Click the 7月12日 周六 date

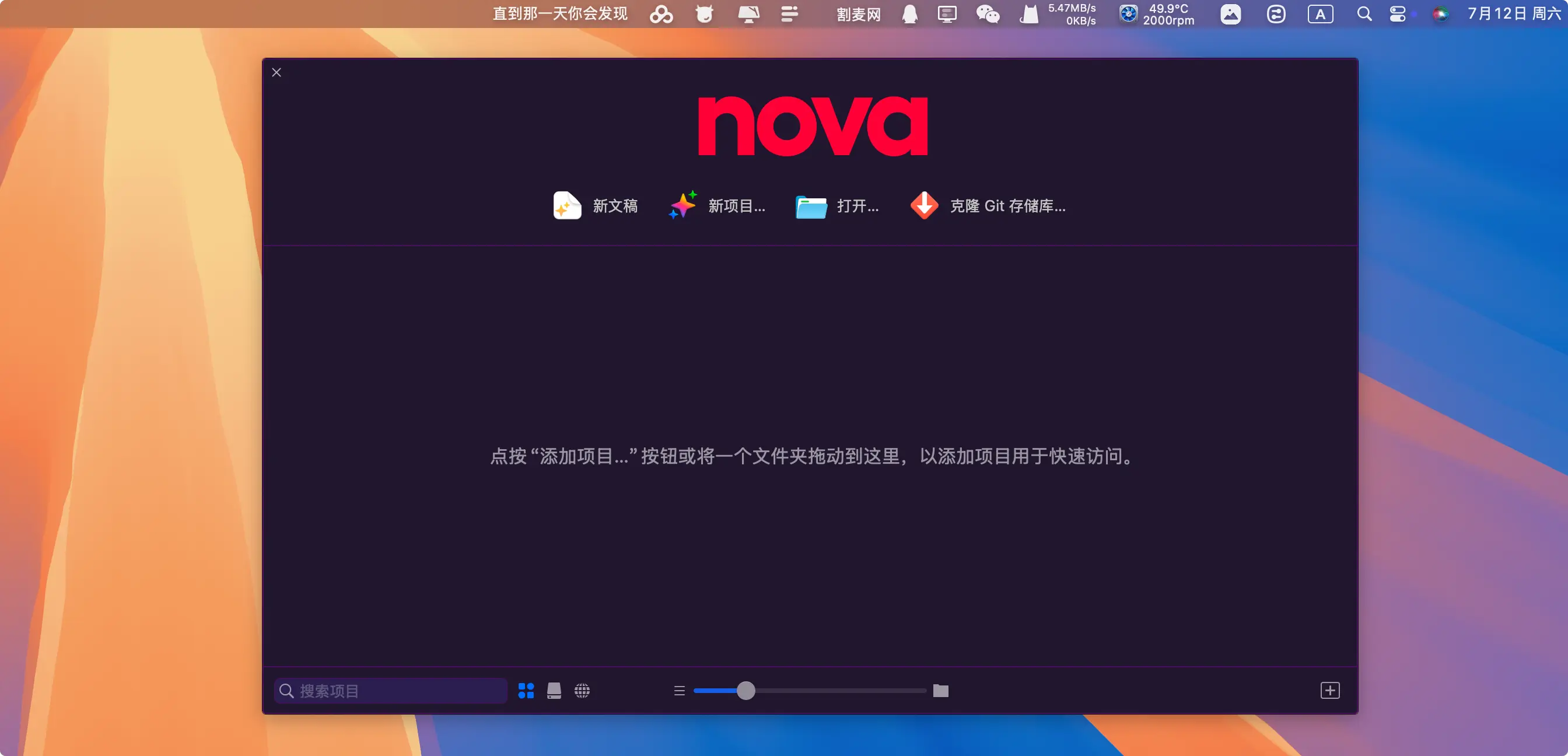tap(1514, 14)
